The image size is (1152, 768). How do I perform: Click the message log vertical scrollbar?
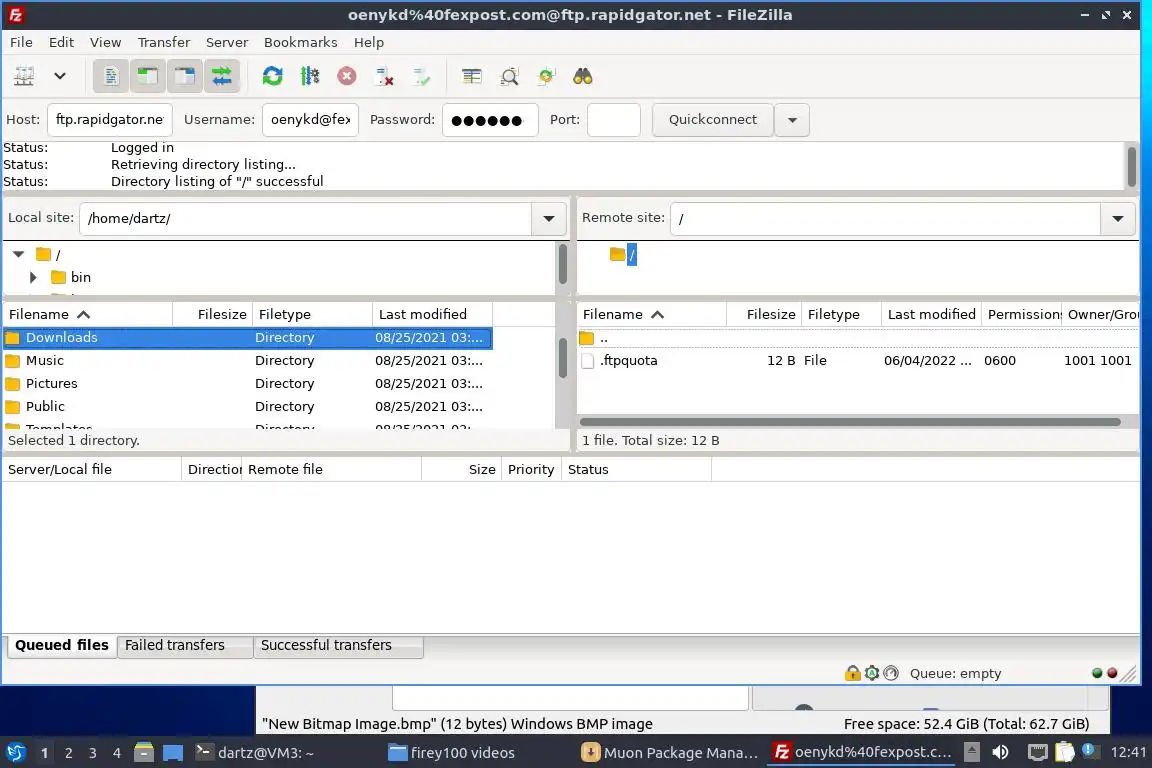pyautogui.click(x=1131, y=165)
